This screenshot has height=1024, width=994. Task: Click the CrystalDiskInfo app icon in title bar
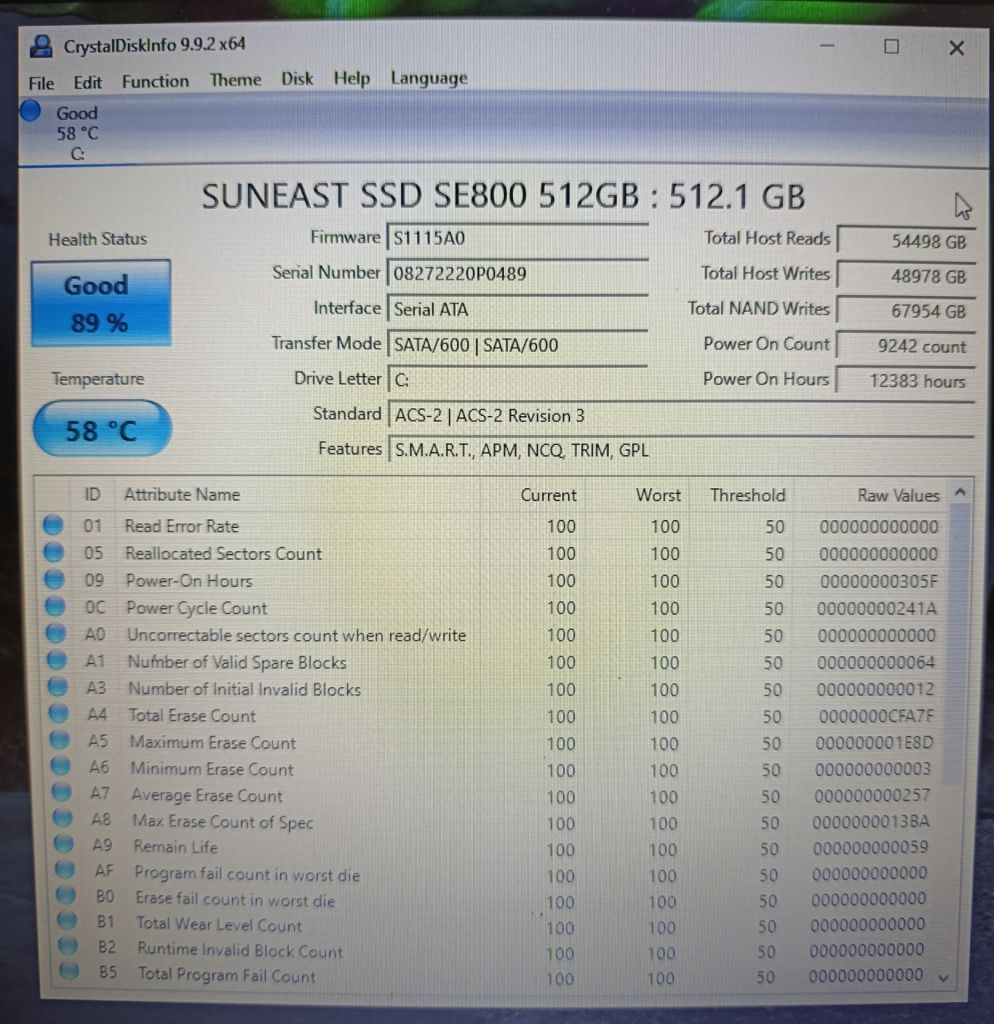pos(41,46)
